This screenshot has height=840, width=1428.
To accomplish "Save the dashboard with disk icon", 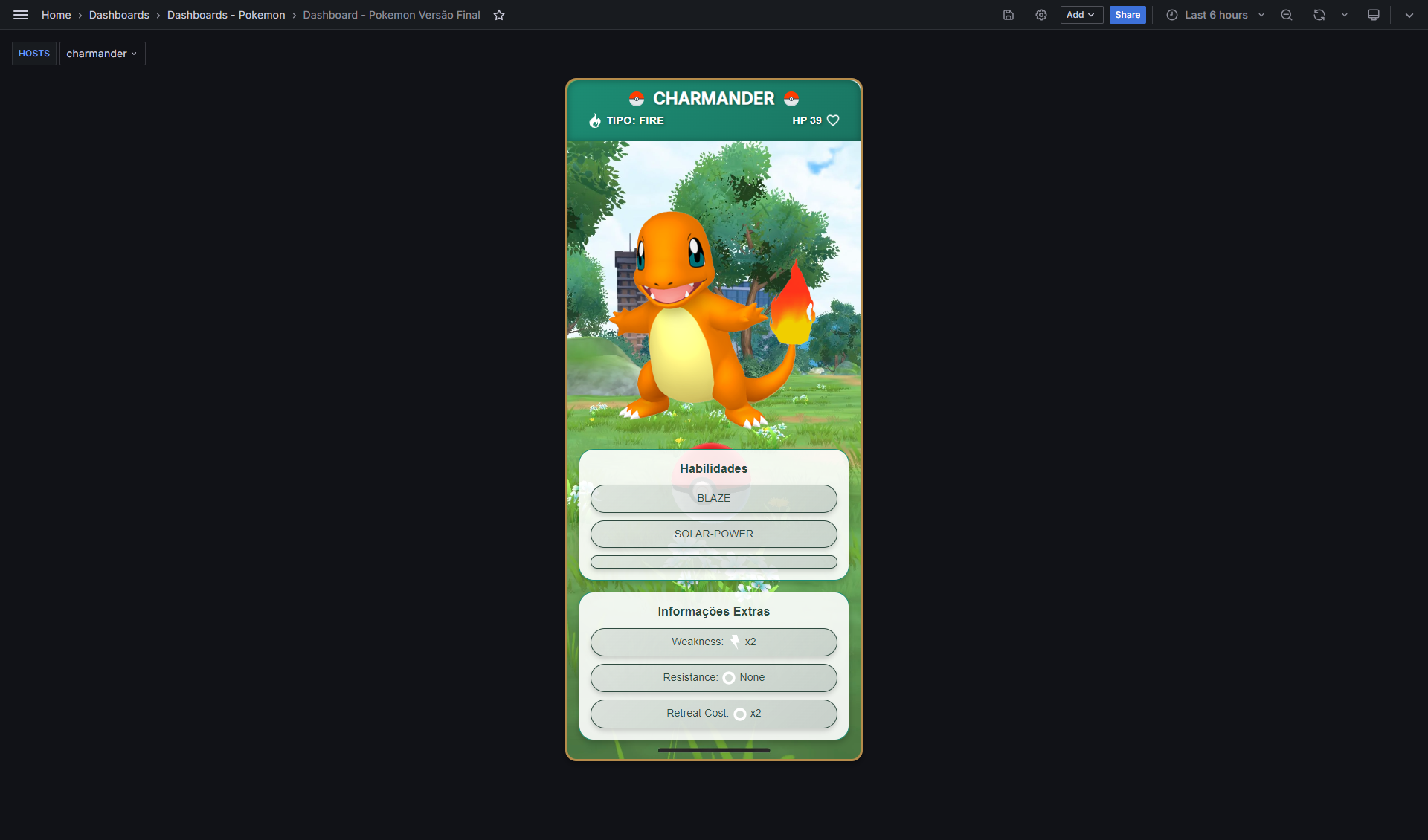I will coord(1009,15).
